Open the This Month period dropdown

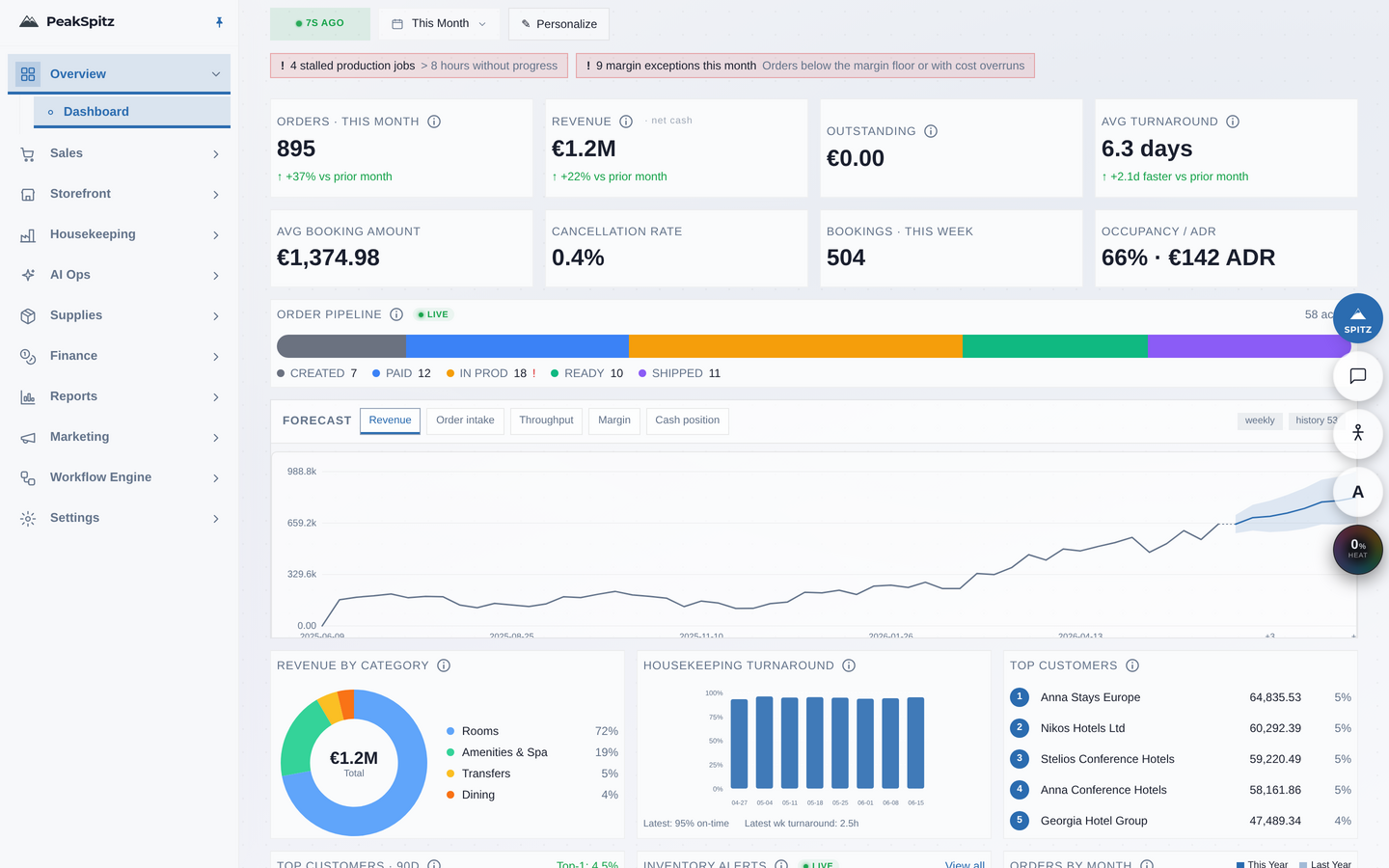[x=439, y=24]
